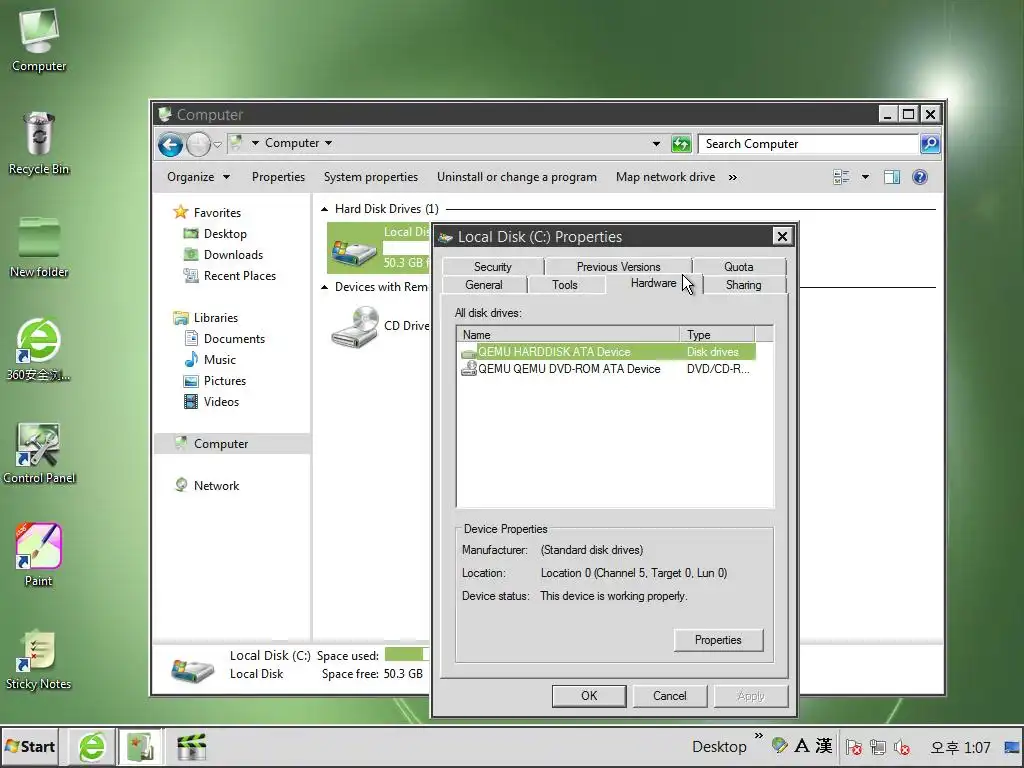Expand the address bar Computer dropdown arrow

tap(328, 143)
